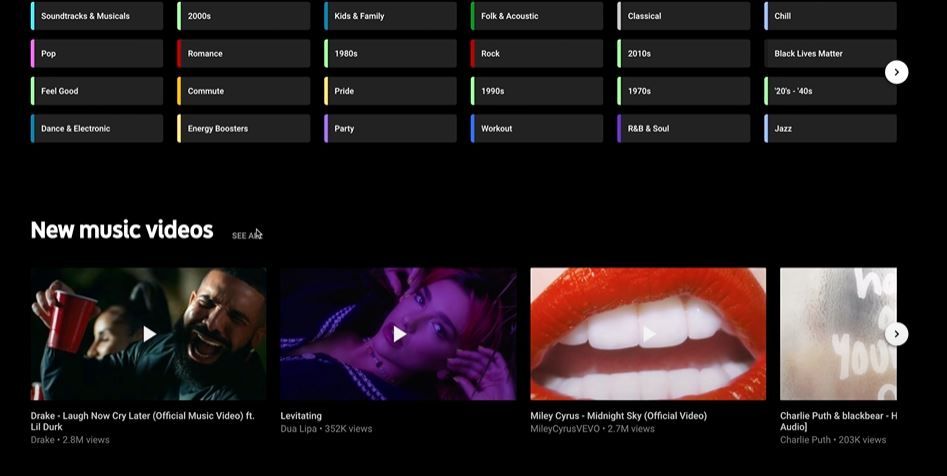947x476 pixels.
Task: Select the Pride category
Action: click(x=391, y=91)
